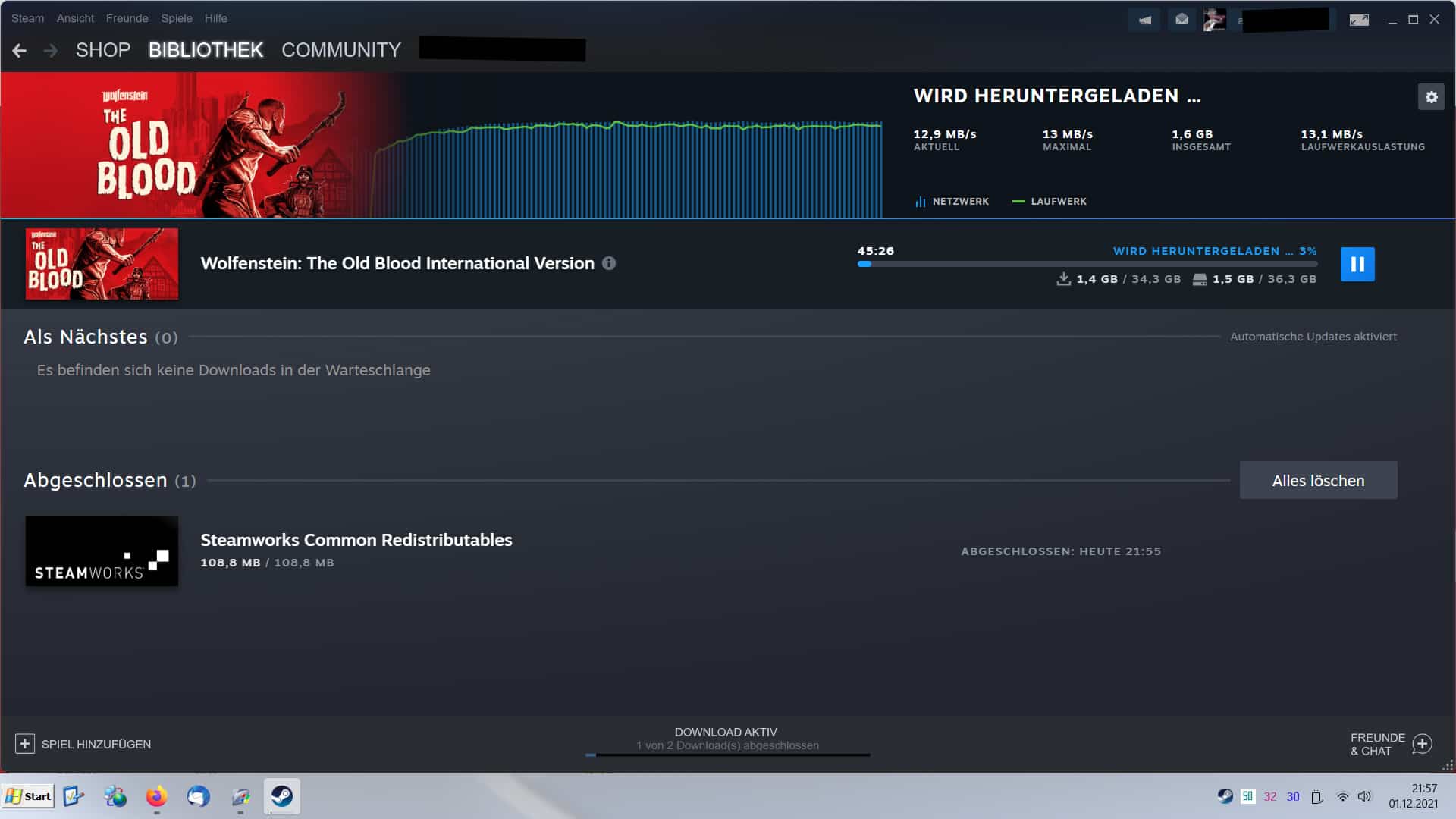The height and width of the screenshot is (819, 1456).
Task: Click the 45:26 remaining time
Action: coord(876,251)
